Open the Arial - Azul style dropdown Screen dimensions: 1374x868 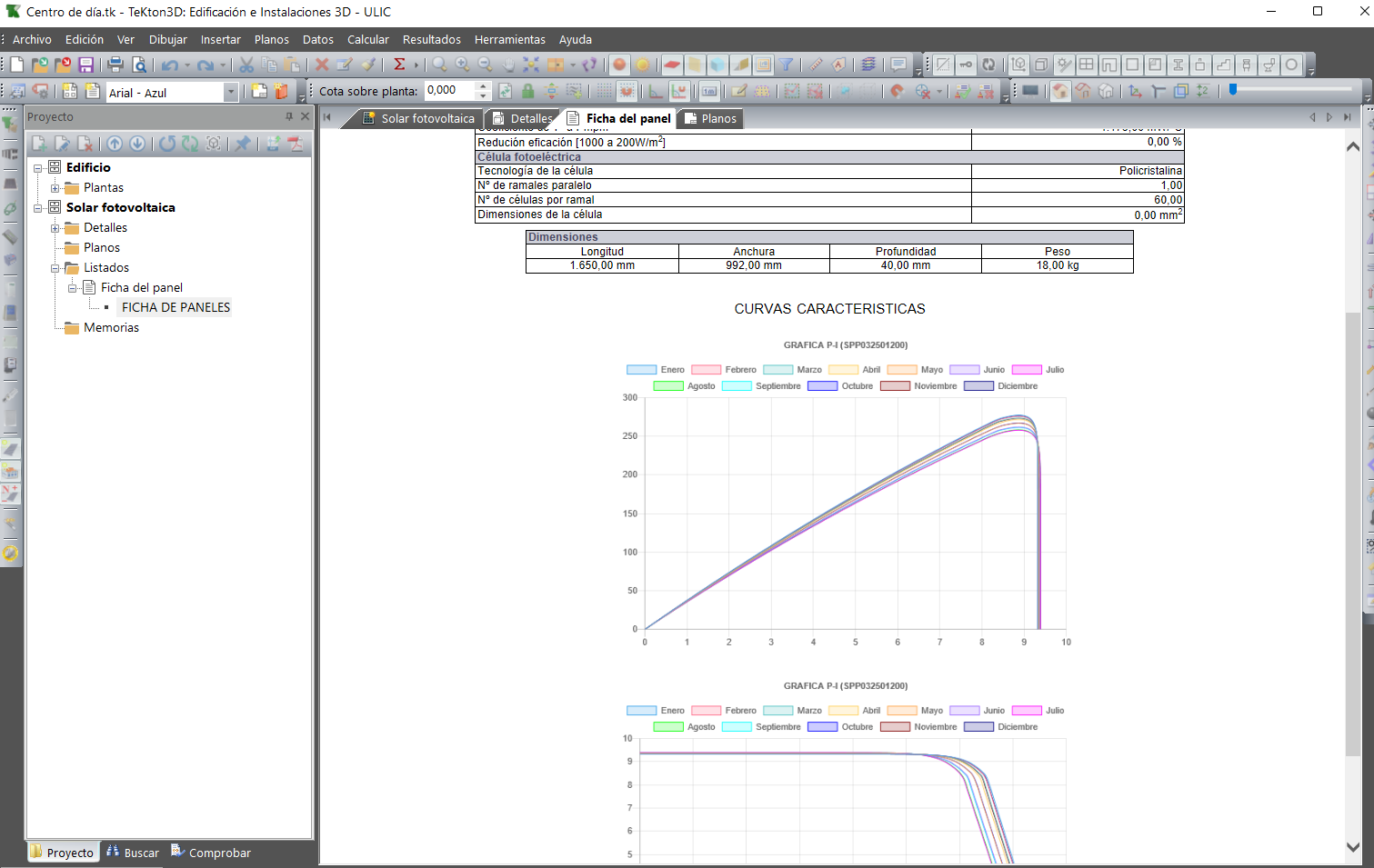[x=231, y=92]
